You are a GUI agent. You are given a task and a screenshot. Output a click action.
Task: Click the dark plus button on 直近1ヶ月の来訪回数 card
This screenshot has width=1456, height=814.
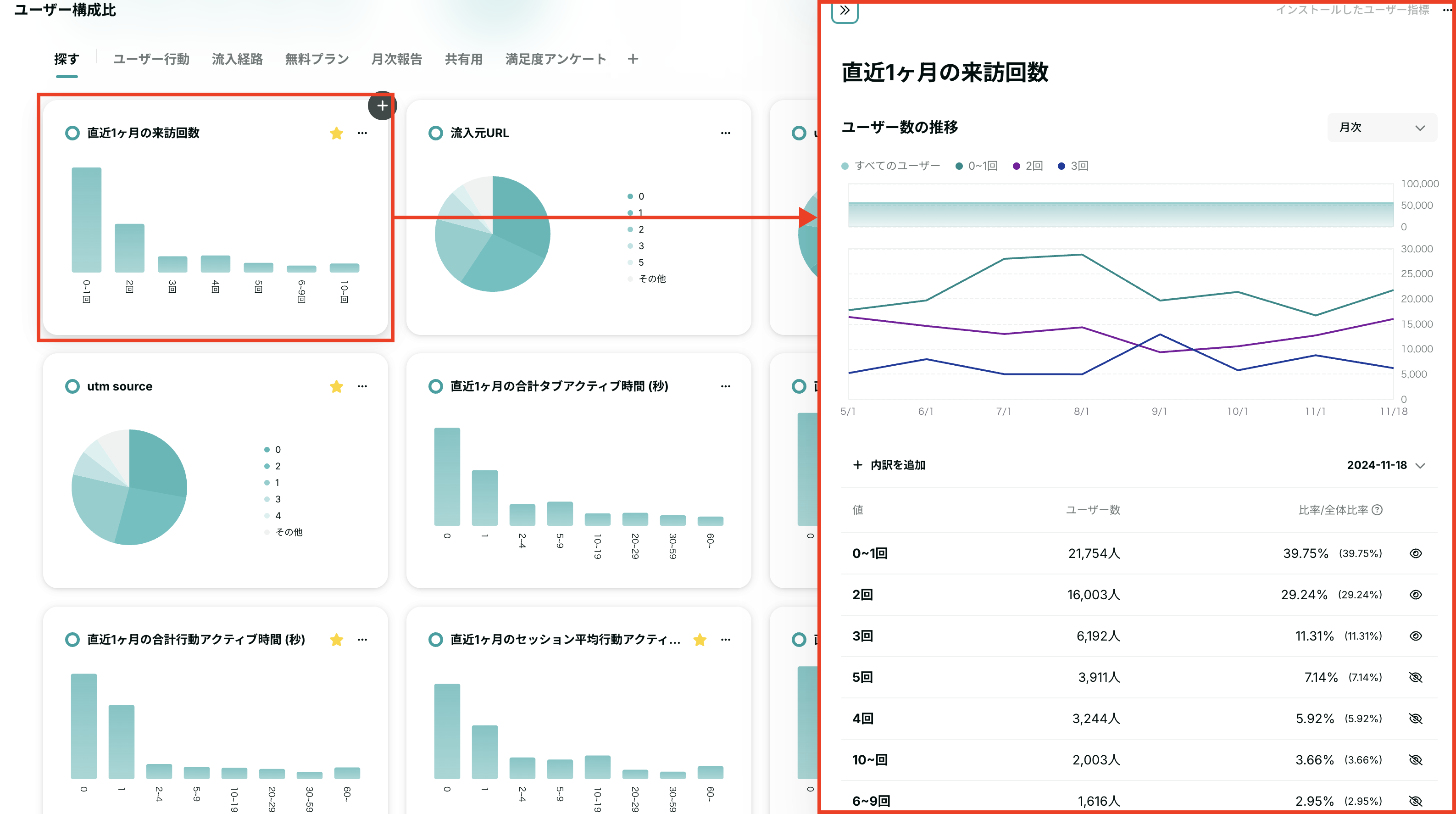click(382, 106)
